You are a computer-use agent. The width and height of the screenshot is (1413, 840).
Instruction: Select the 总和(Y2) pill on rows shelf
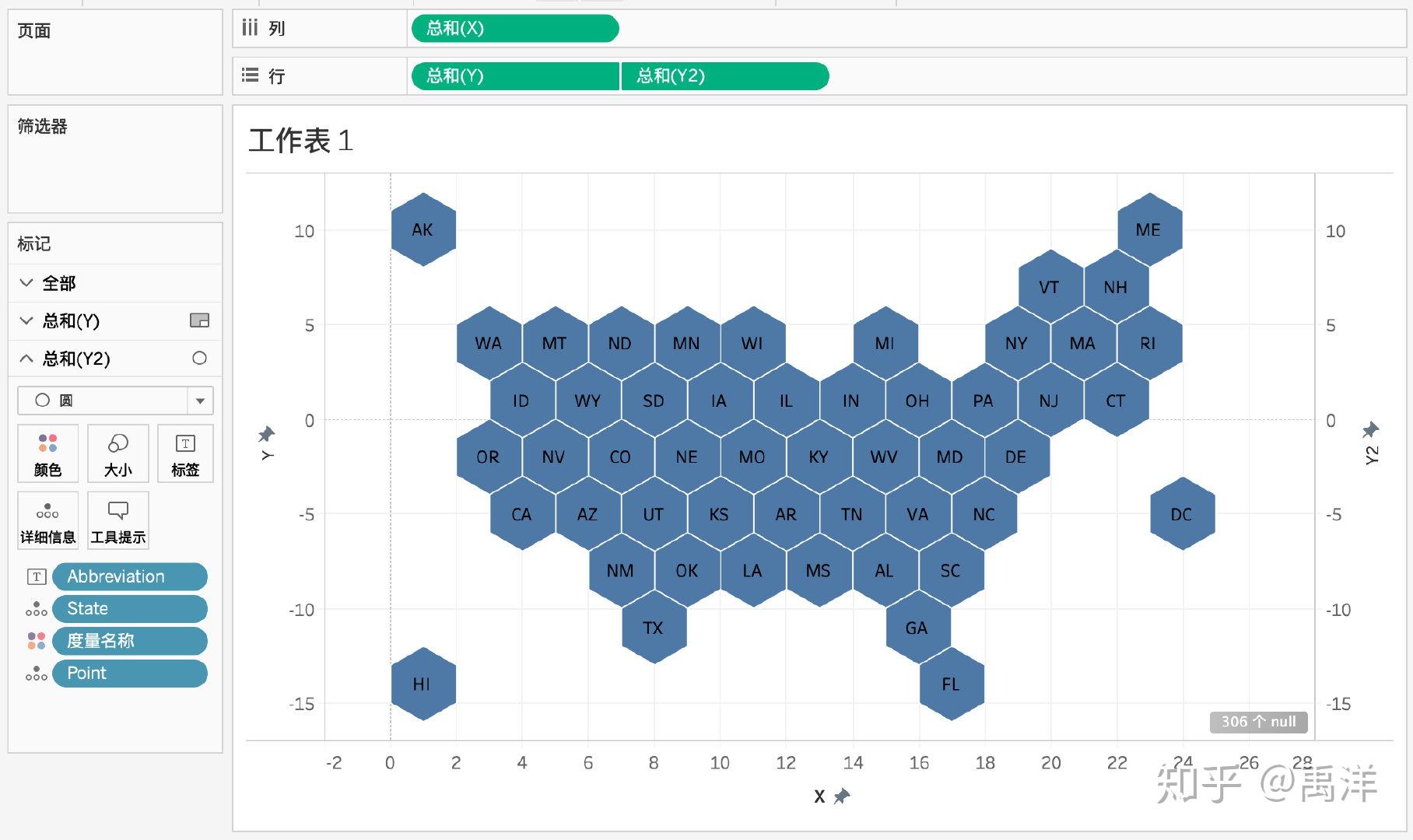point(725,76)
